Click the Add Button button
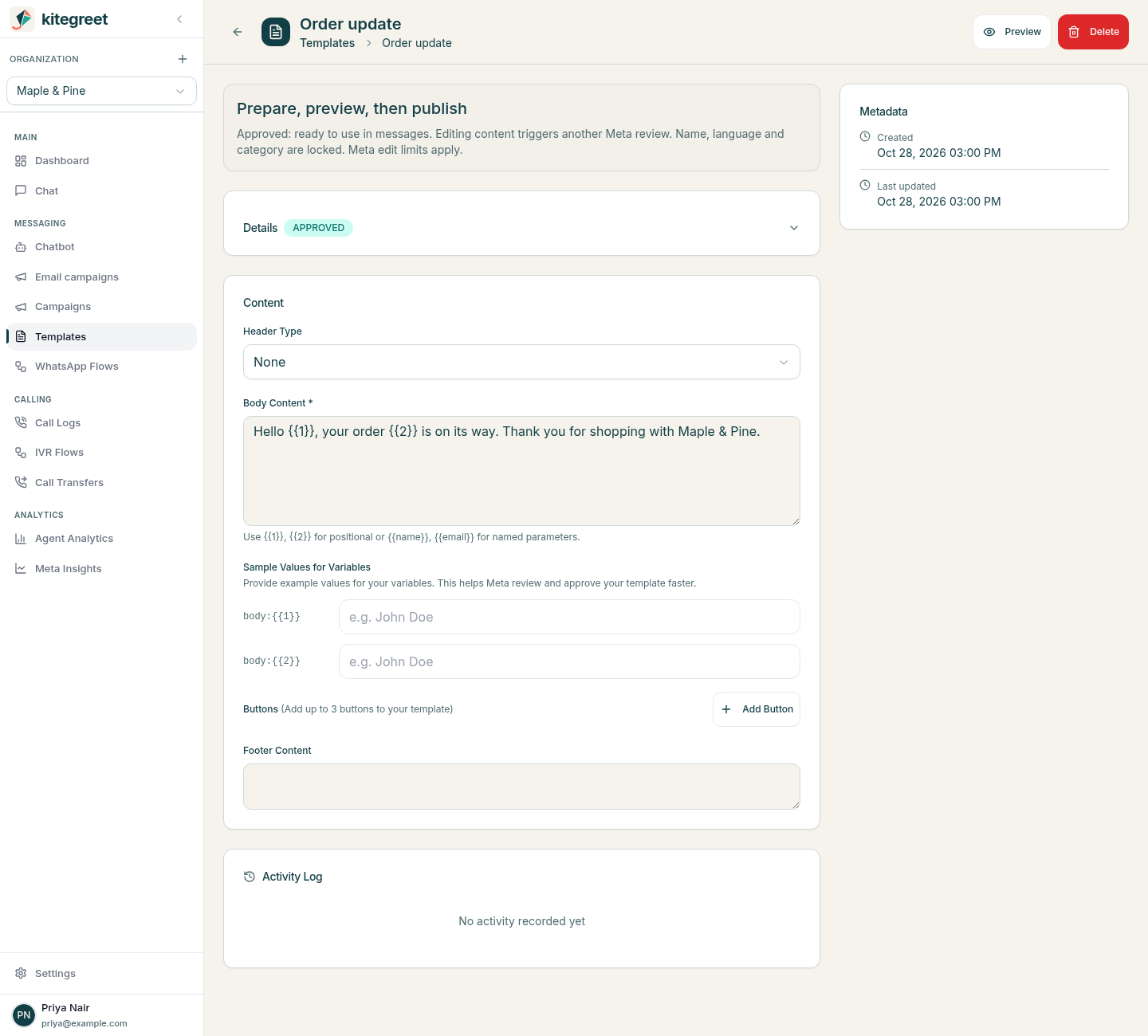The image size is (1148, 1036). (757, 709)
